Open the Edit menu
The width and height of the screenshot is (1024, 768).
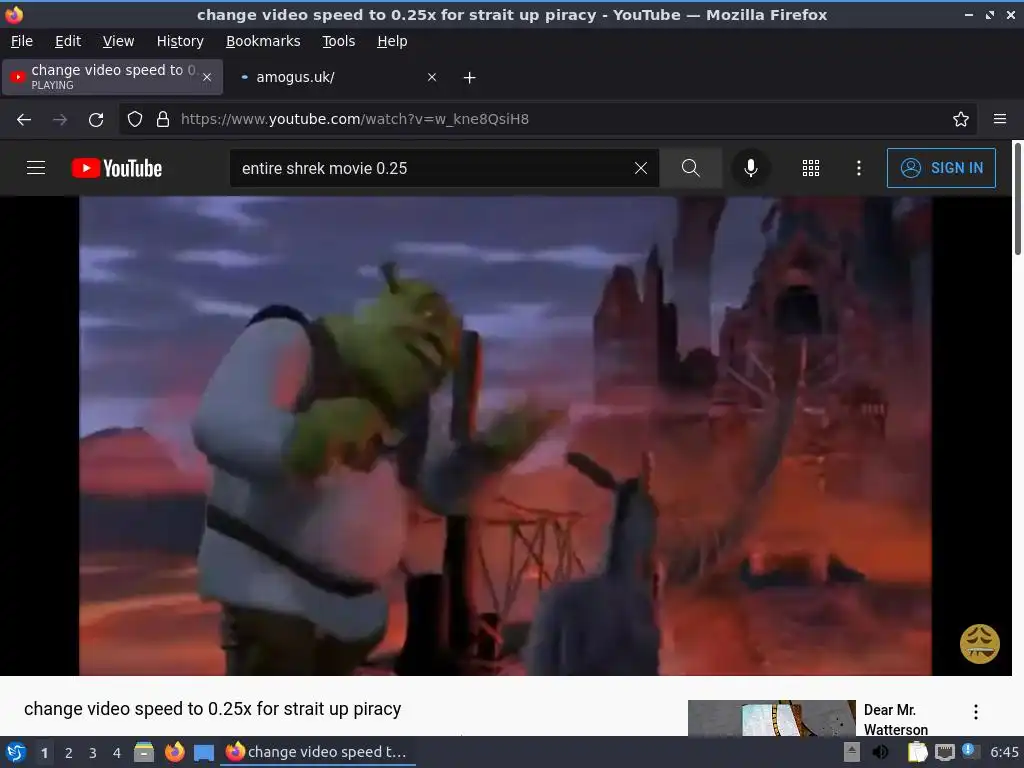pos(68,41)
